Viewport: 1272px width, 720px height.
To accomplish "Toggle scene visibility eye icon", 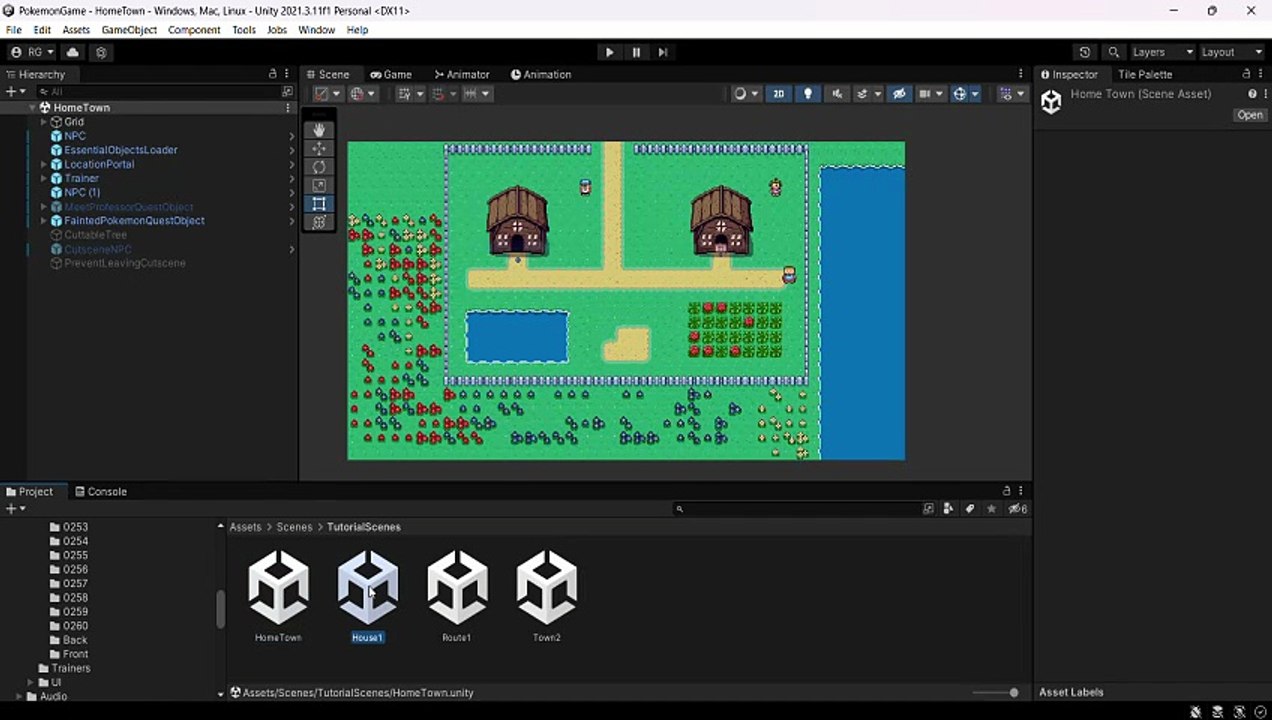I will [899, 93].
